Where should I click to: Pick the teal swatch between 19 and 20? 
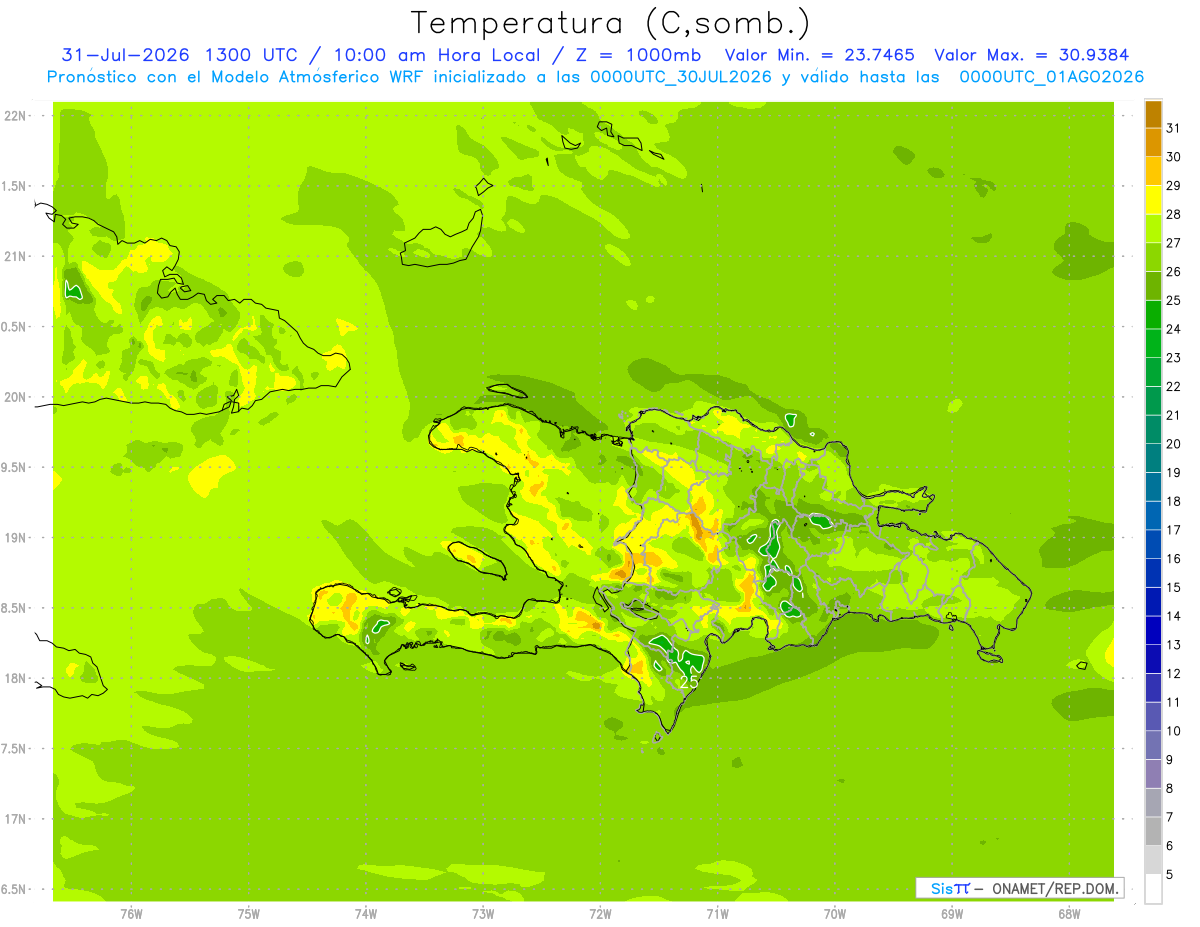click(1153, 458)
